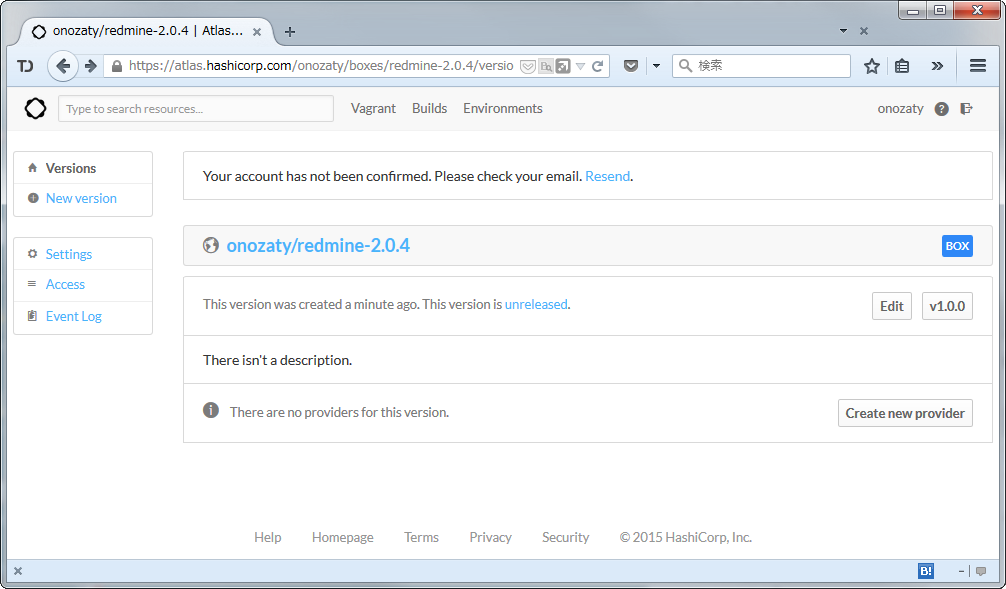The width and height of the screenshot is (1006, 589).
Task: Click the status bar minus icon
Action: [961, 571]
